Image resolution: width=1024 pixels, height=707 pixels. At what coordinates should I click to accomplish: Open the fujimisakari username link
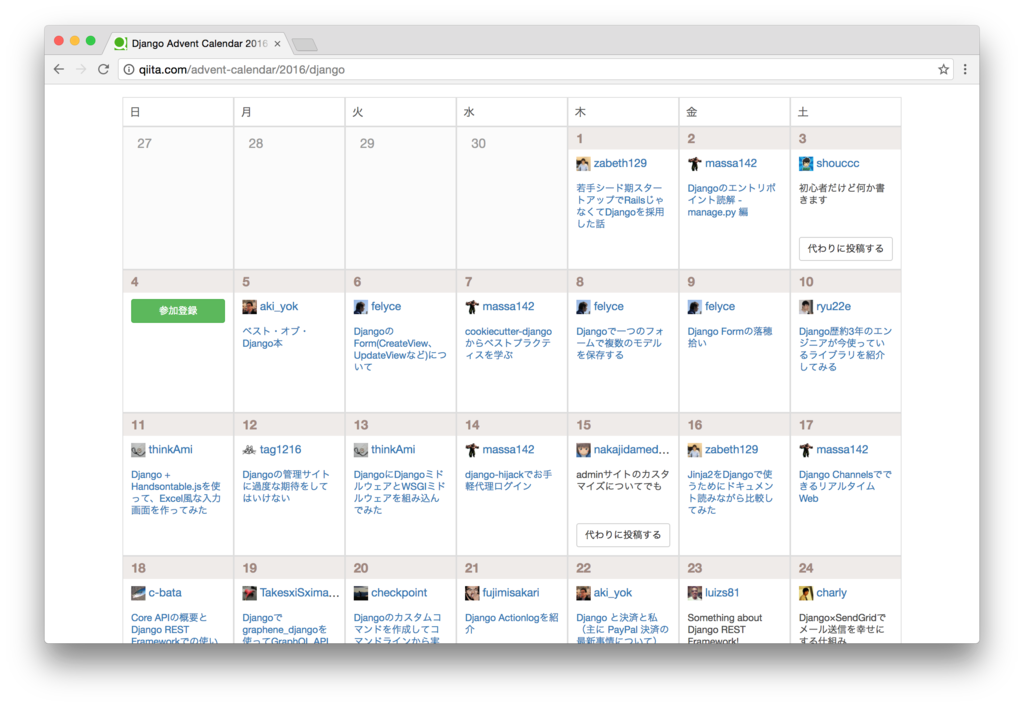pos(511,593)
